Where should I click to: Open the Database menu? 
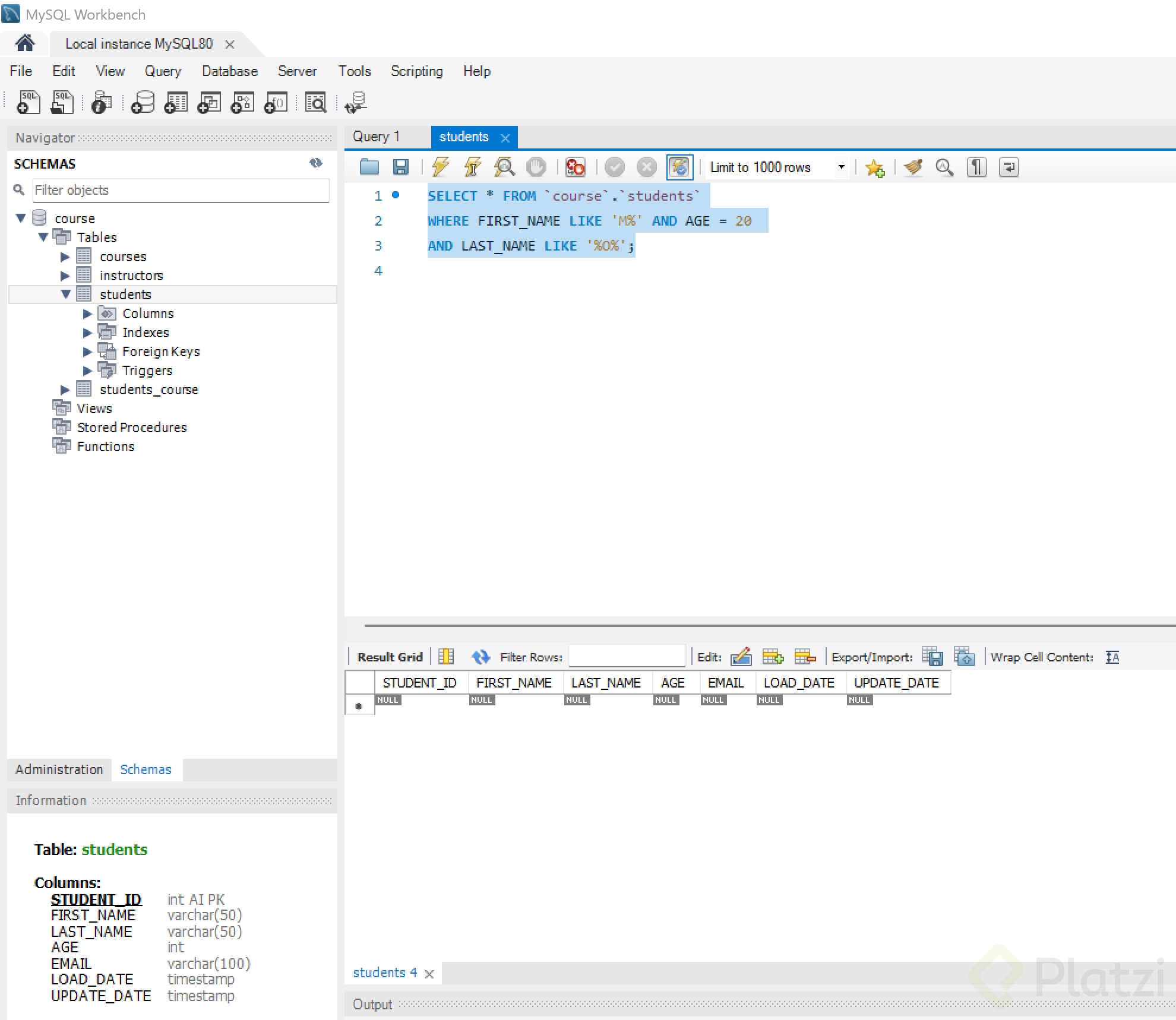[229, 71]
